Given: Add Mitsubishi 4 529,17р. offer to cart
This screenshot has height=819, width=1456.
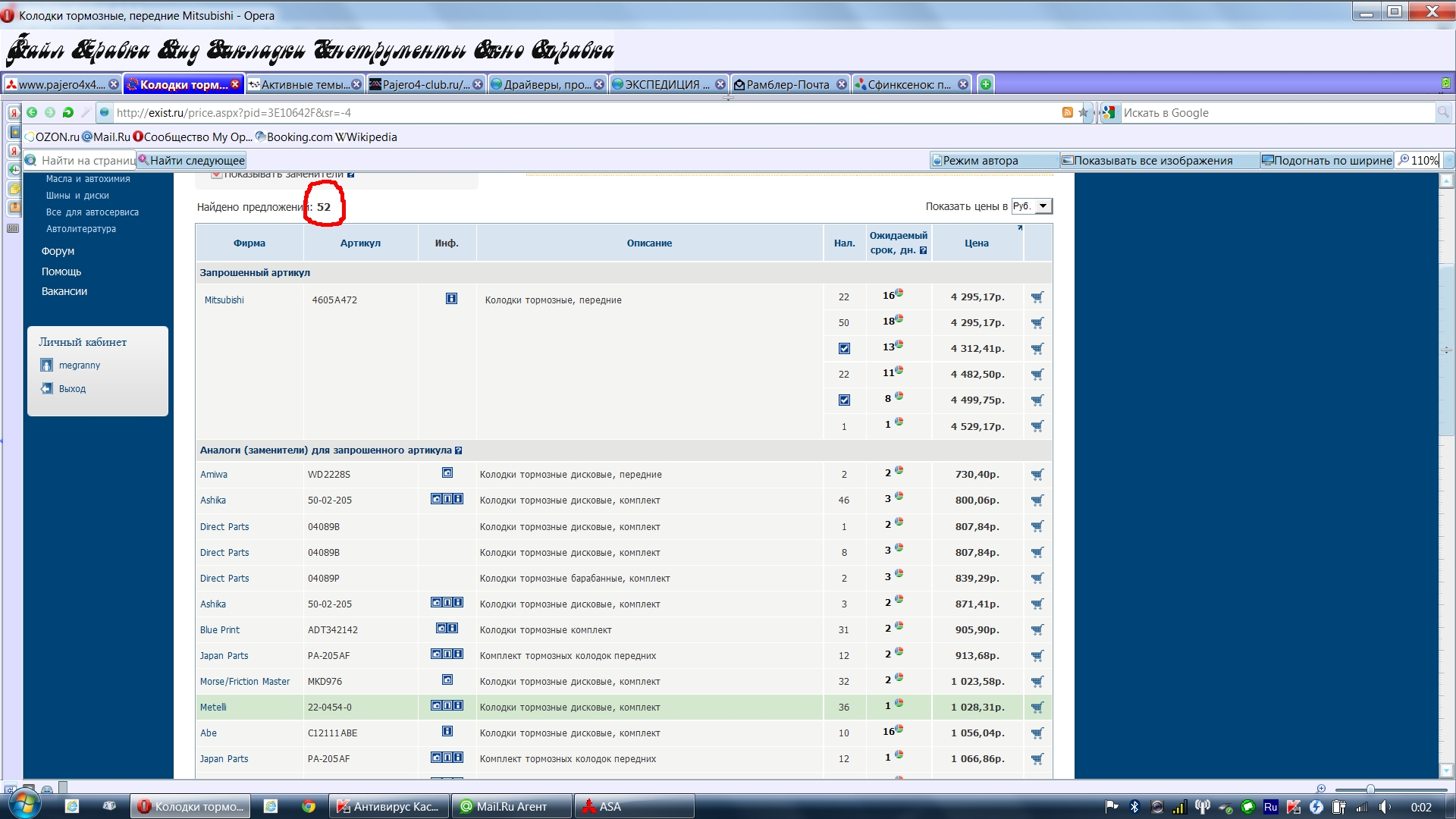Looking at the screenshot, I should point(1037,426).
